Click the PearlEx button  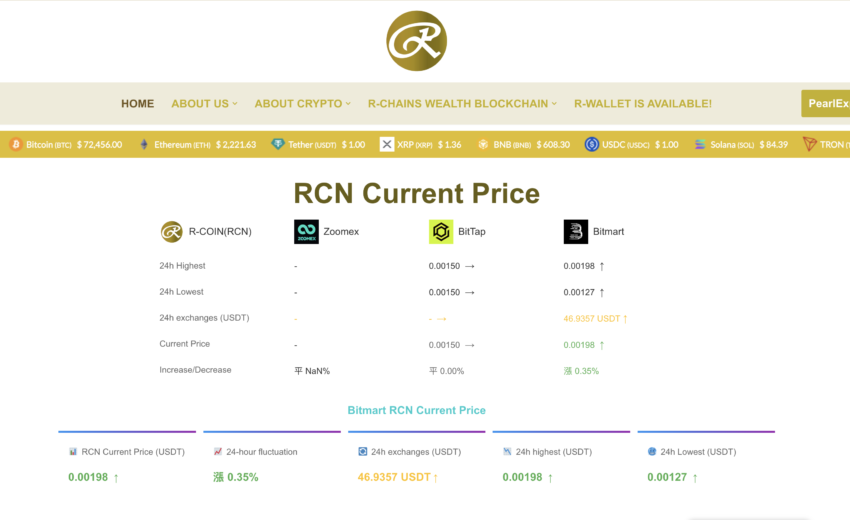(826, 104)
